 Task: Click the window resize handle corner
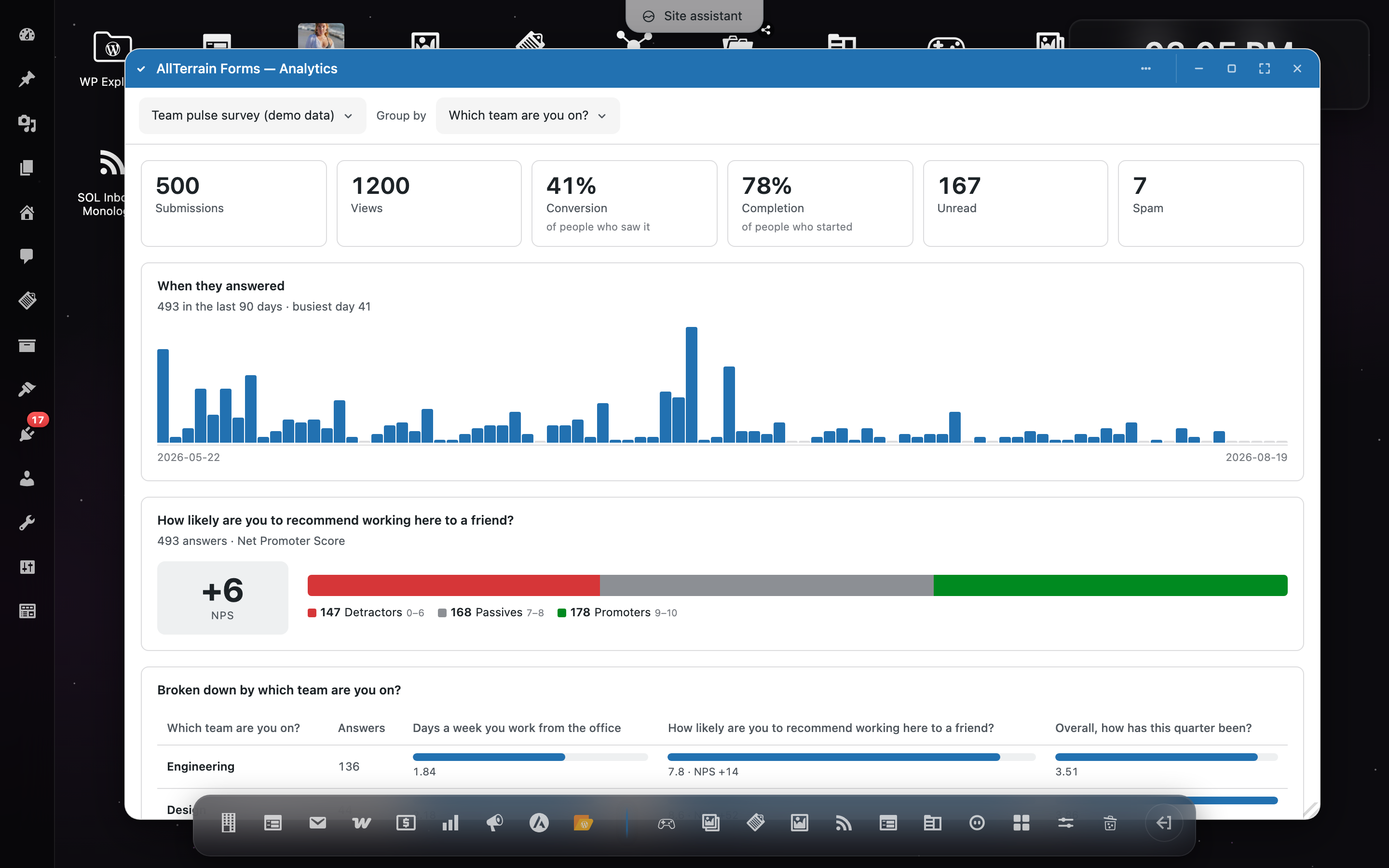[x=1310, y=810]
